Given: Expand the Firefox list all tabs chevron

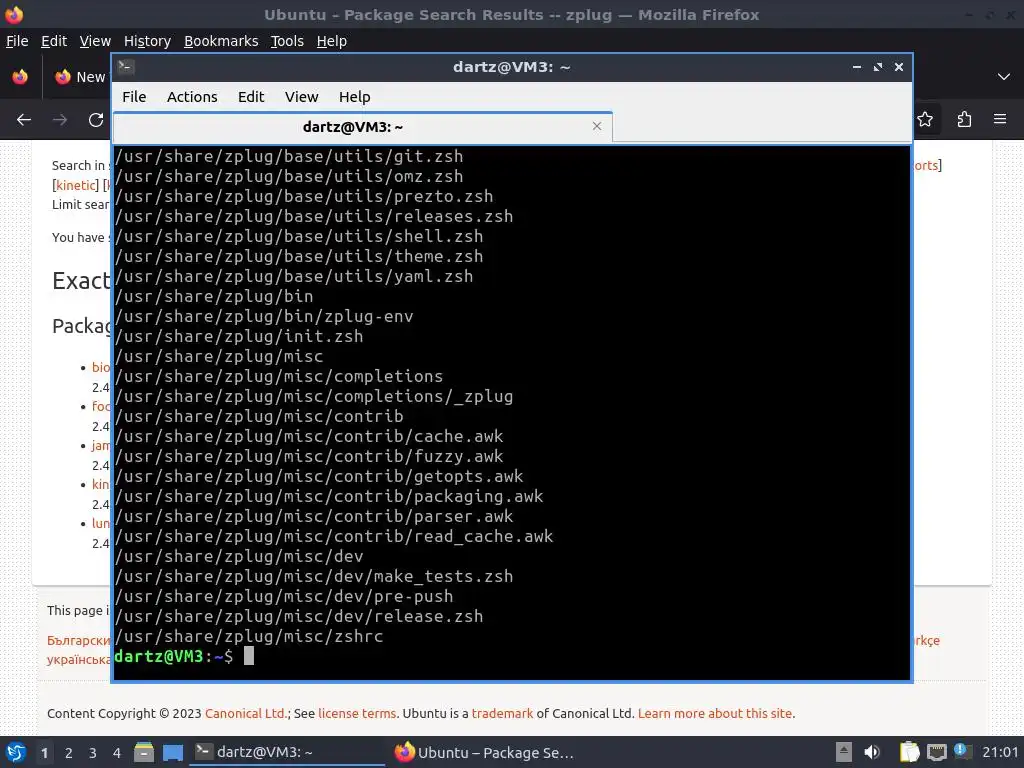Looking at the screenshot, I should click(1004, 76).
